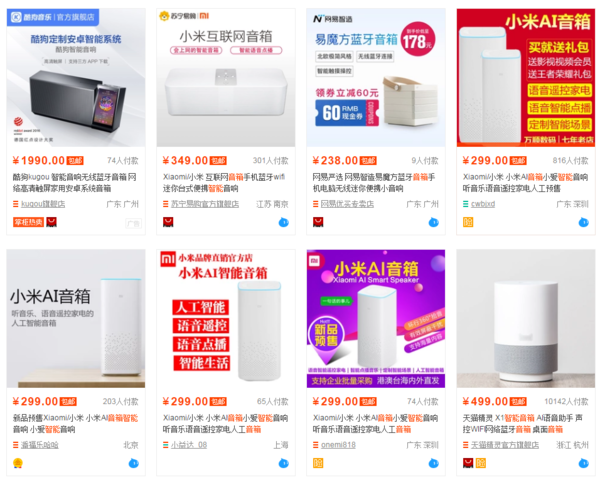Click 险 insurance icon under onemi818 shop
The height and width of the screenshot is (480, 600).
point(318,463)
